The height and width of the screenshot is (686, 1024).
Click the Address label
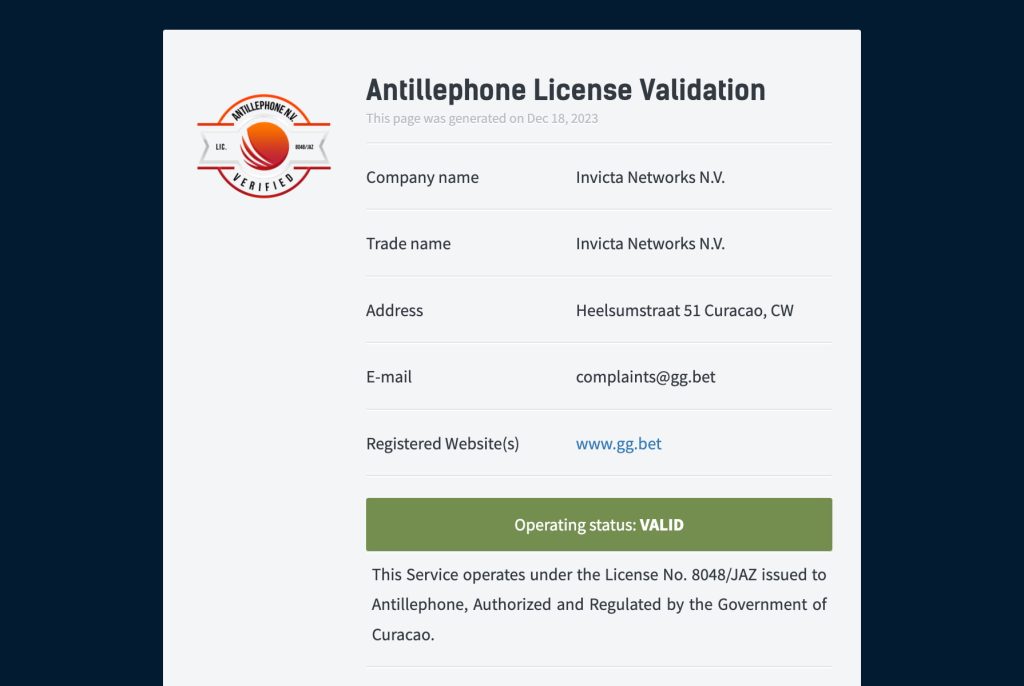point(394,310)
